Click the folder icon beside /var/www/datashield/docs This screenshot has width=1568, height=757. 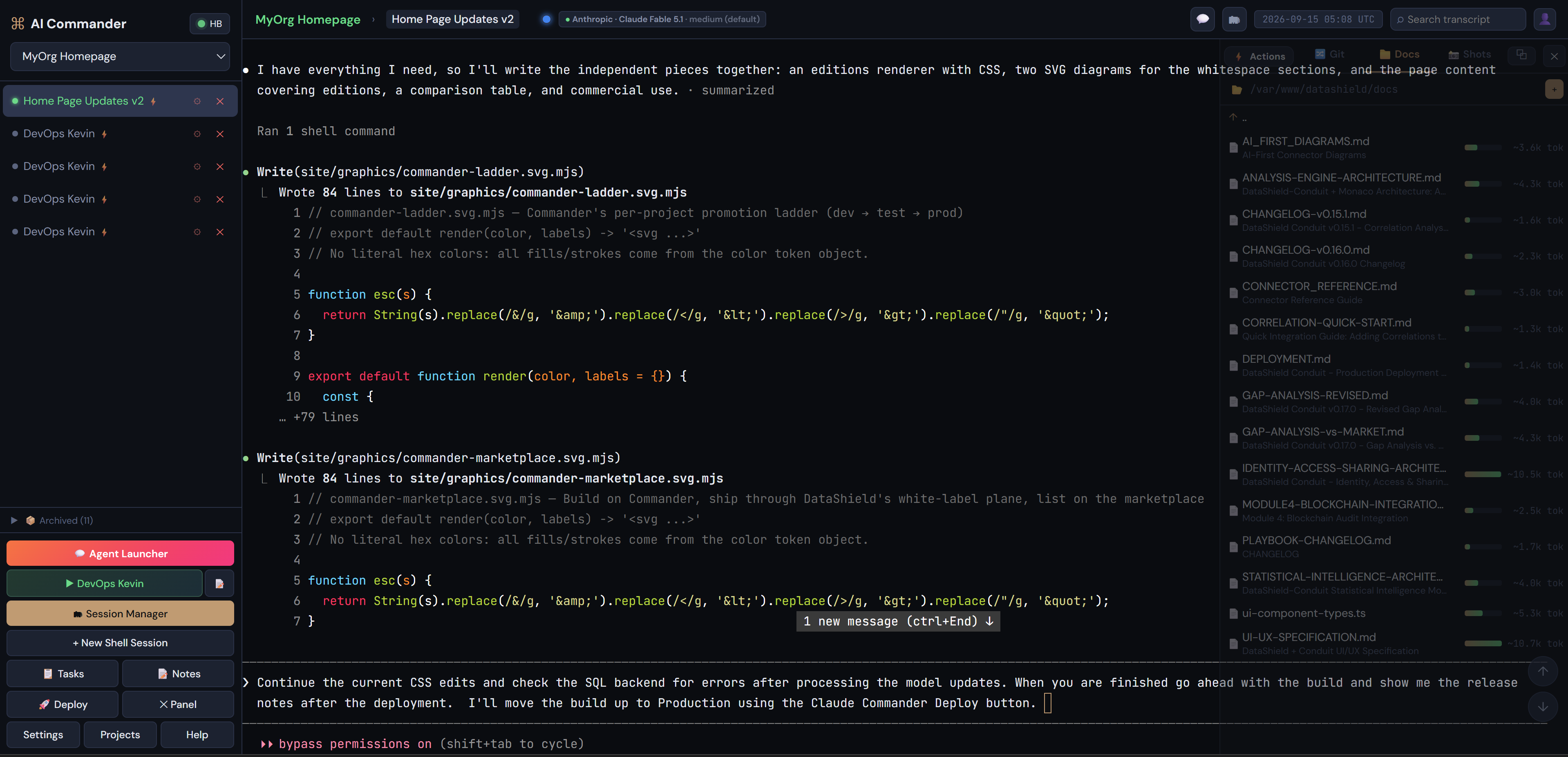pos(1236,90)
